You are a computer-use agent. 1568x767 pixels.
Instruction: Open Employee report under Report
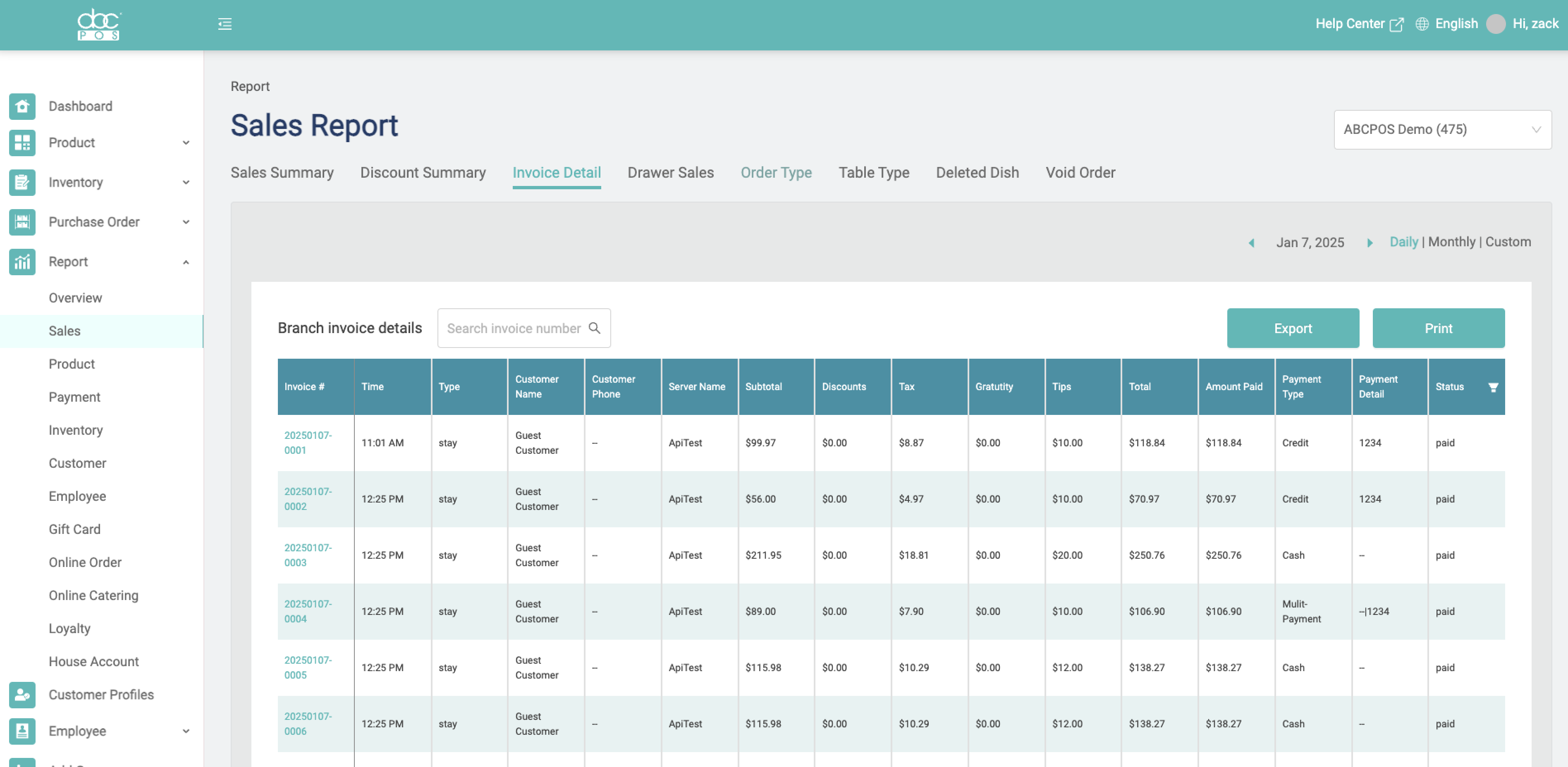point(77,496)
